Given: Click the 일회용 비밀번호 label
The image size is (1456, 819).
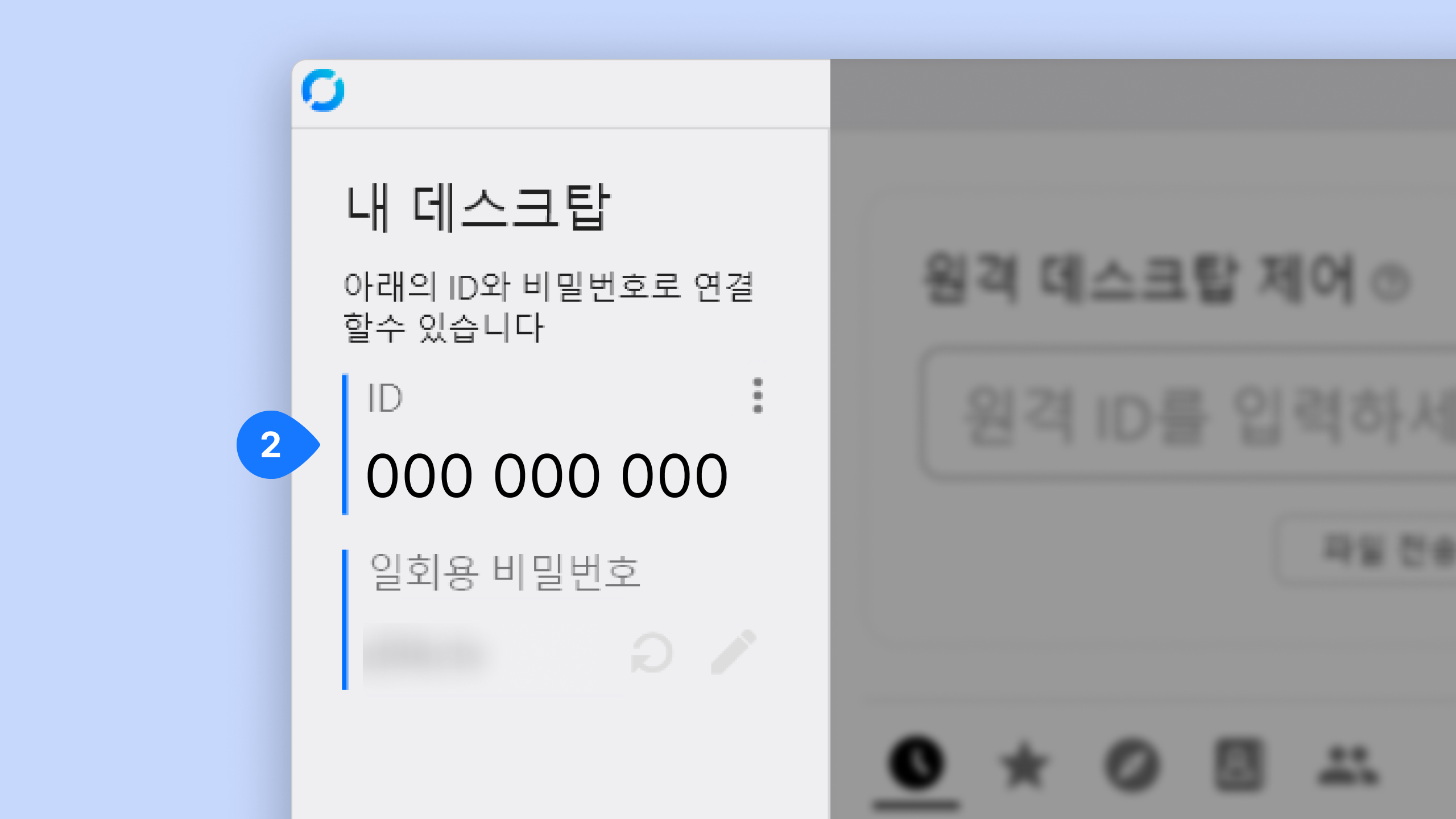Looking at the screenshot, I should point(505,572).
